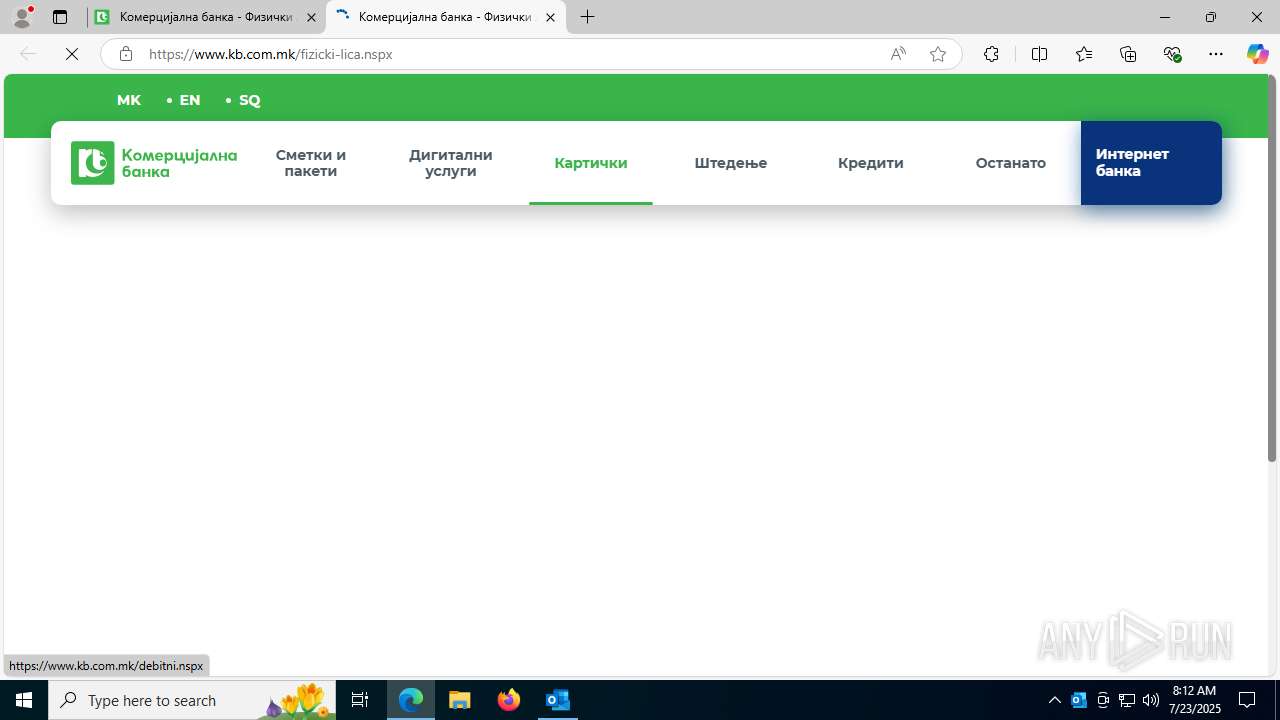The image size is (1280, 720).
Task: Switch site language to SQ
Action: [249, 100]
